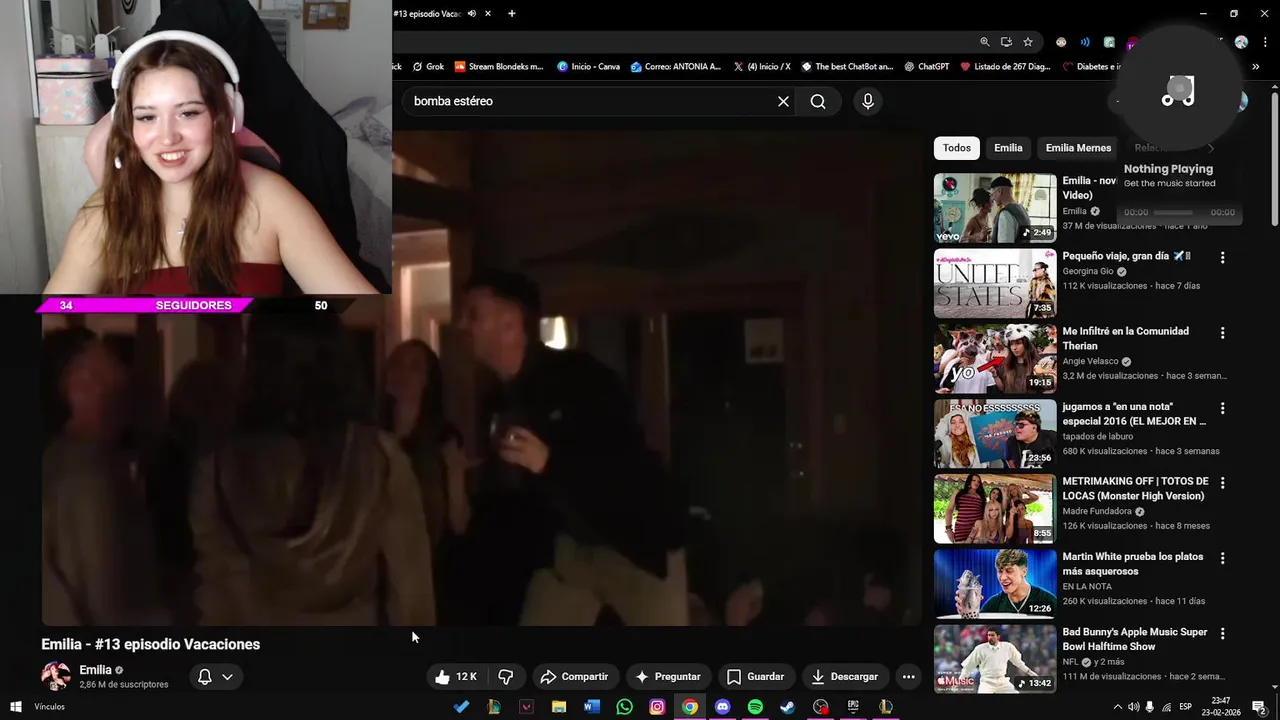Image resolution: width=1280 pixels, height=720 pixels.
Task: Open Windows notification center
Action: [x=1259, y=707]
